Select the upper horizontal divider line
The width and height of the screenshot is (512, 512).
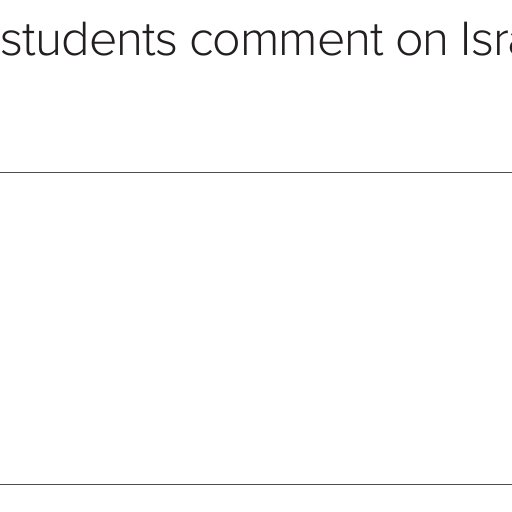(256, 172)
